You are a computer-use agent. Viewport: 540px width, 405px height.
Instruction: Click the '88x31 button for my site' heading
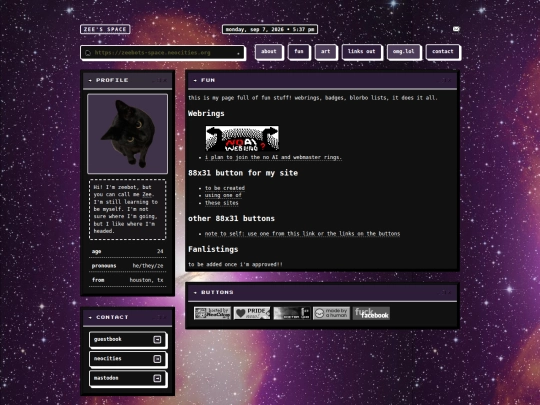(x=243, y=173)
